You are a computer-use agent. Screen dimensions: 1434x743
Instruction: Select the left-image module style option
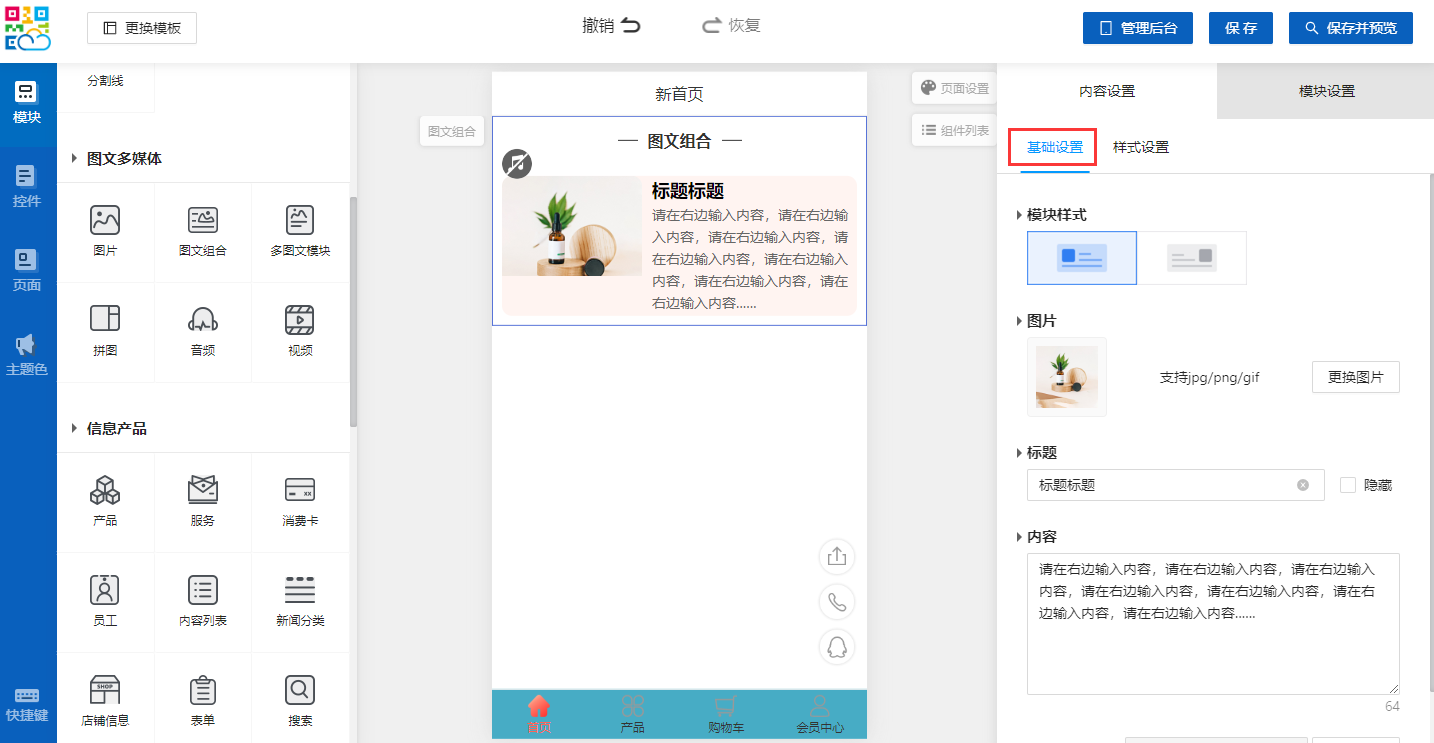click(1082, 258)
